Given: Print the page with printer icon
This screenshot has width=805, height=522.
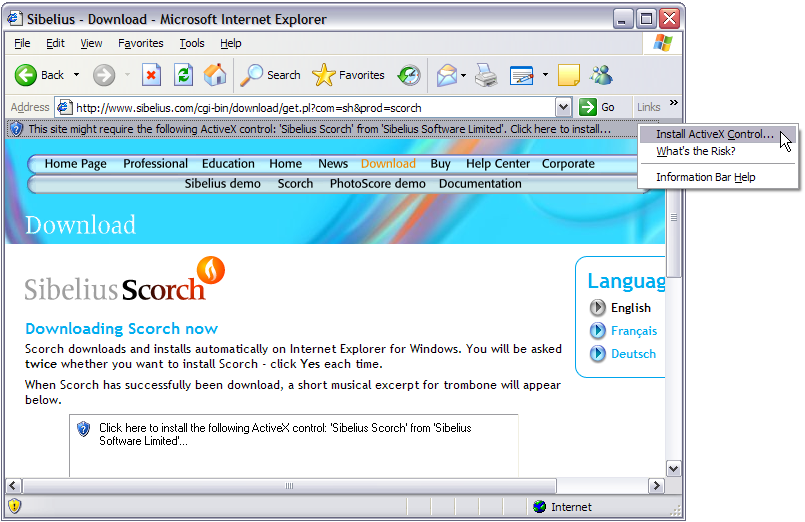Looking at the screenshot, I should (486, 75).
